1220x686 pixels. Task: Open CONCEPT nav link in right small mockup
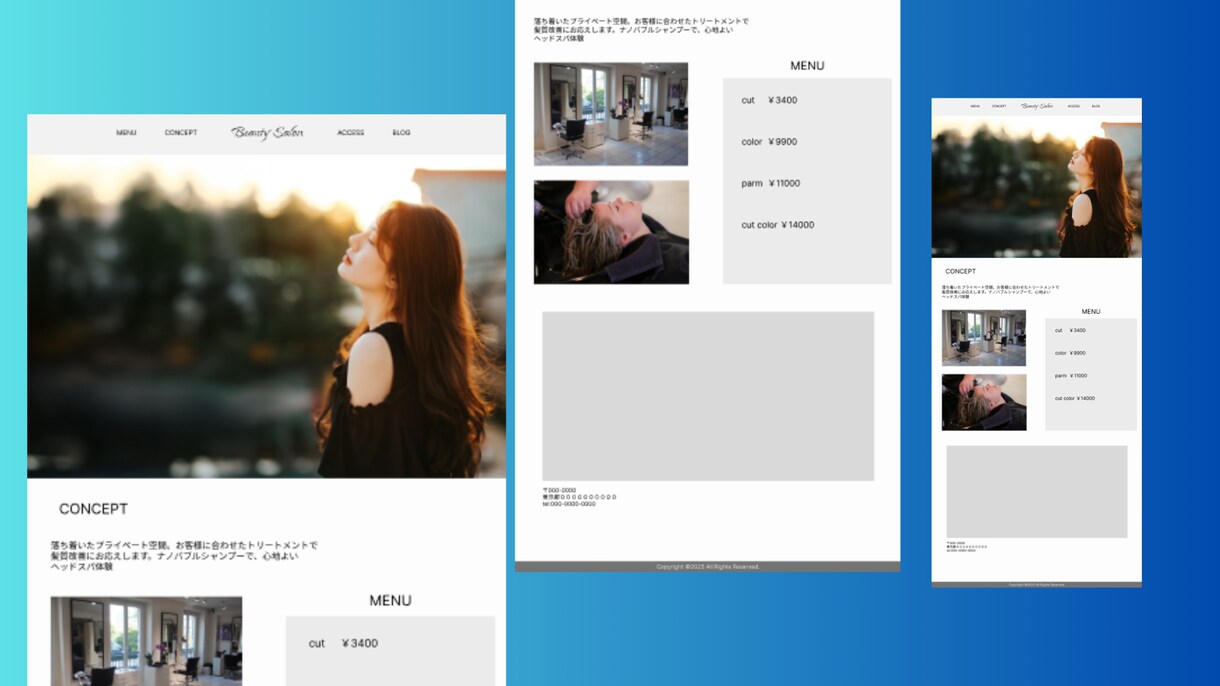(x=999, y=106)
